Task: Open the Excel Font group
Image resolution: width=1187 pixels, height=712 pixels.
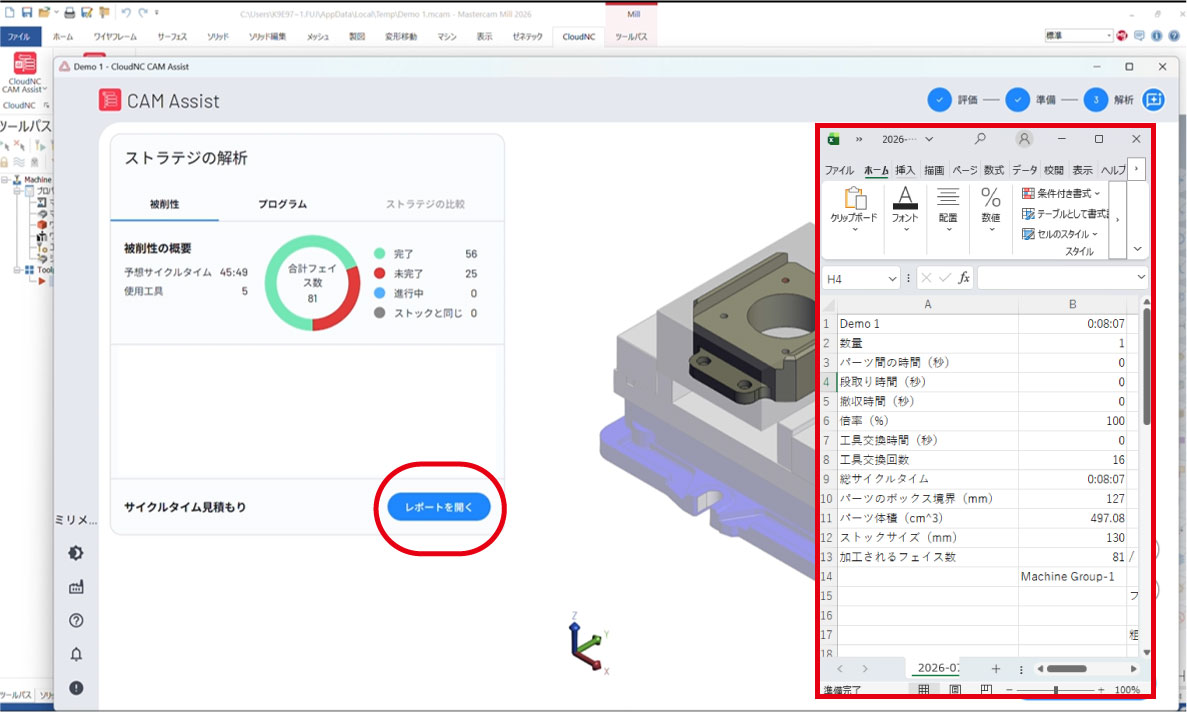Action: 905,209
